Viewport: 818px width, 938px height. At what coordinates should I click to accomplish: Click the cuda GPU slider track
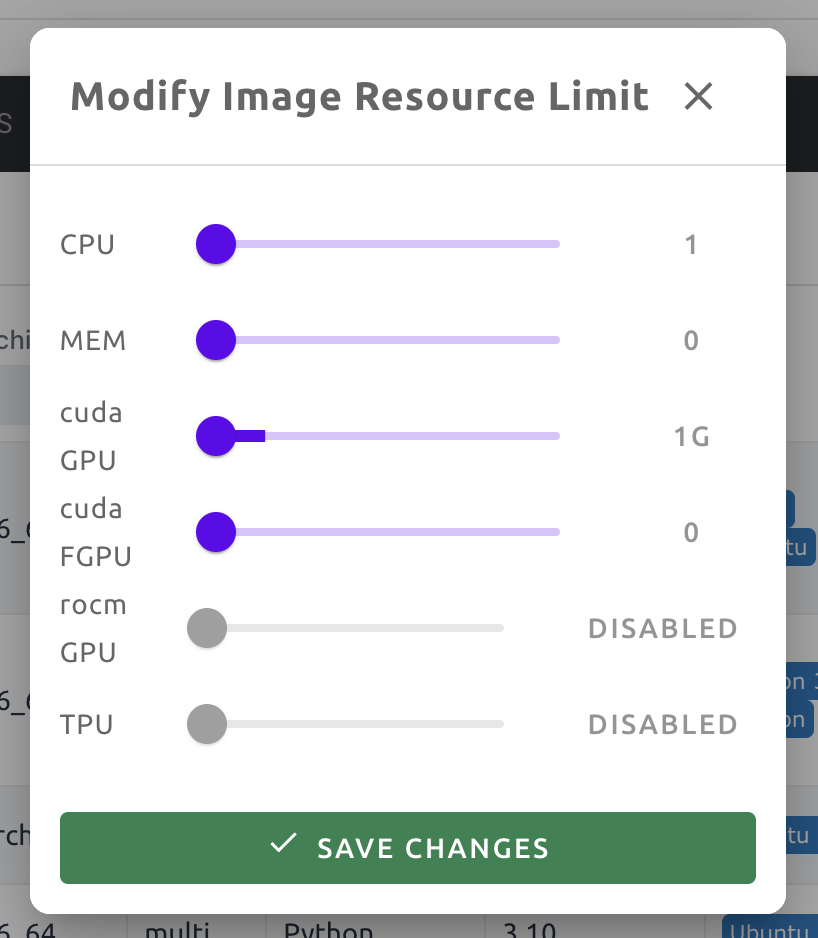pos(400,436)
